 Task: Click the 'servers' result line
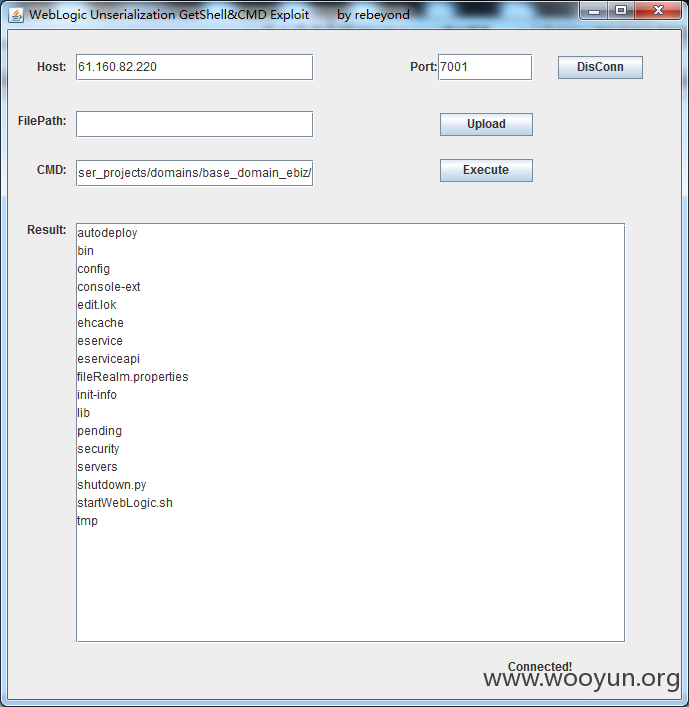[x=97, y=467]
